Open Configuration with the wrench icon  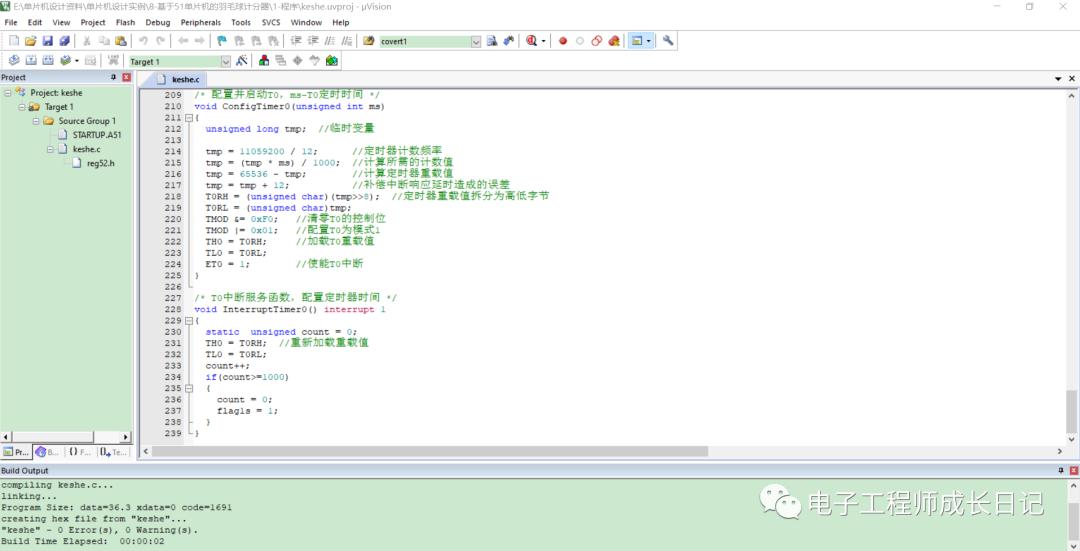click(x=668, y=41)
